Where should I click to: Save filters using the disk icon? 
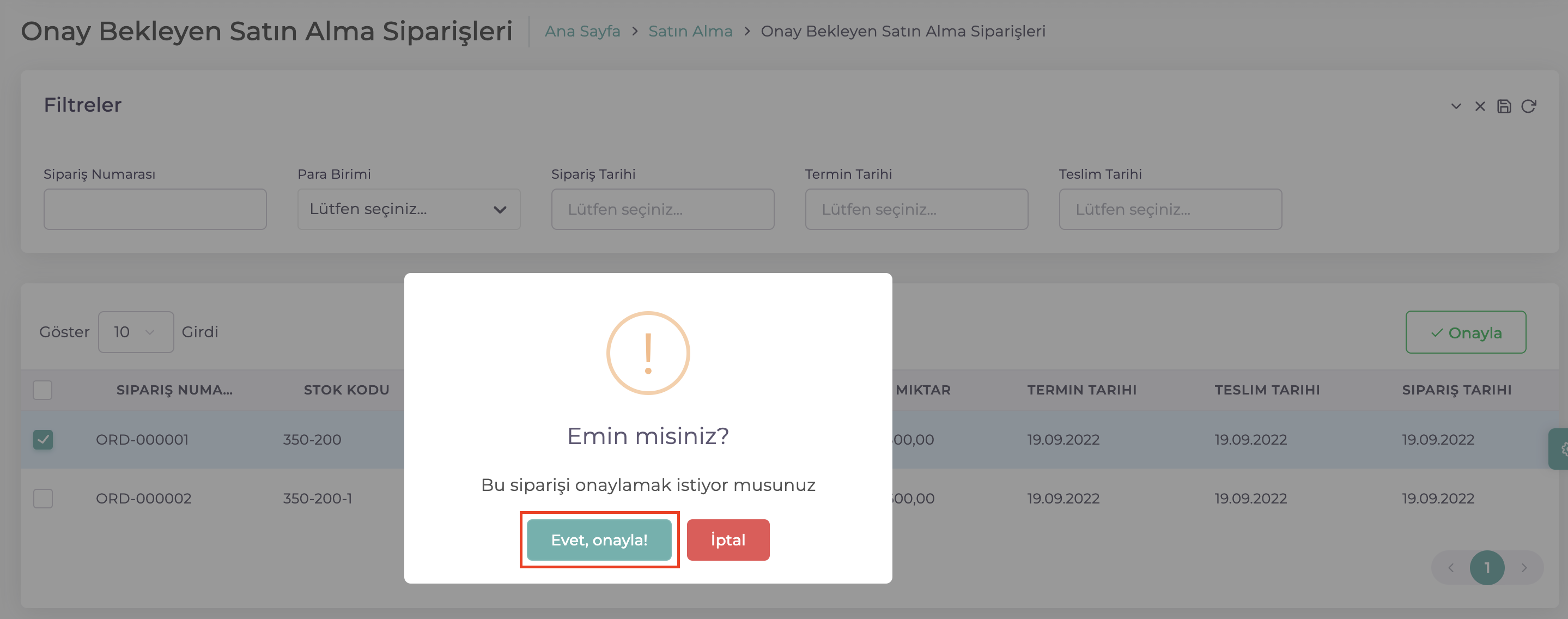[x=1504, y=106]
